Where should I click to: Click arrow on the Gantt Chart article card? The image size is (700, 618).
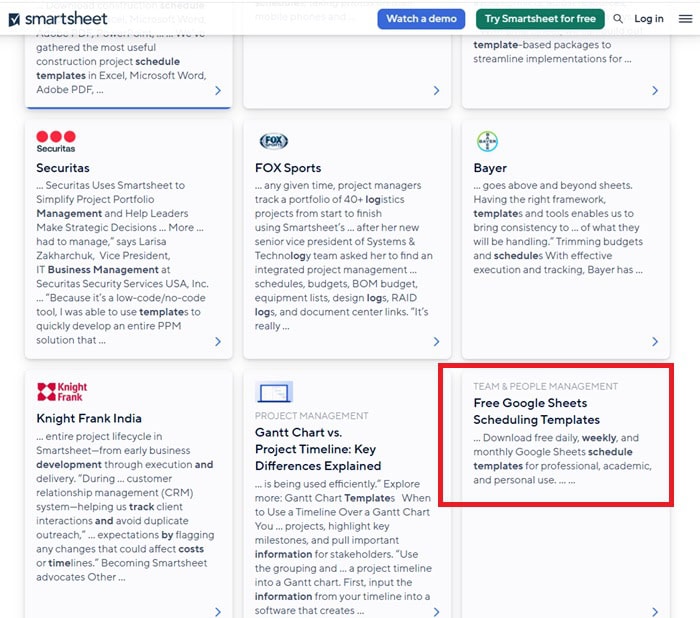[437, 612]
